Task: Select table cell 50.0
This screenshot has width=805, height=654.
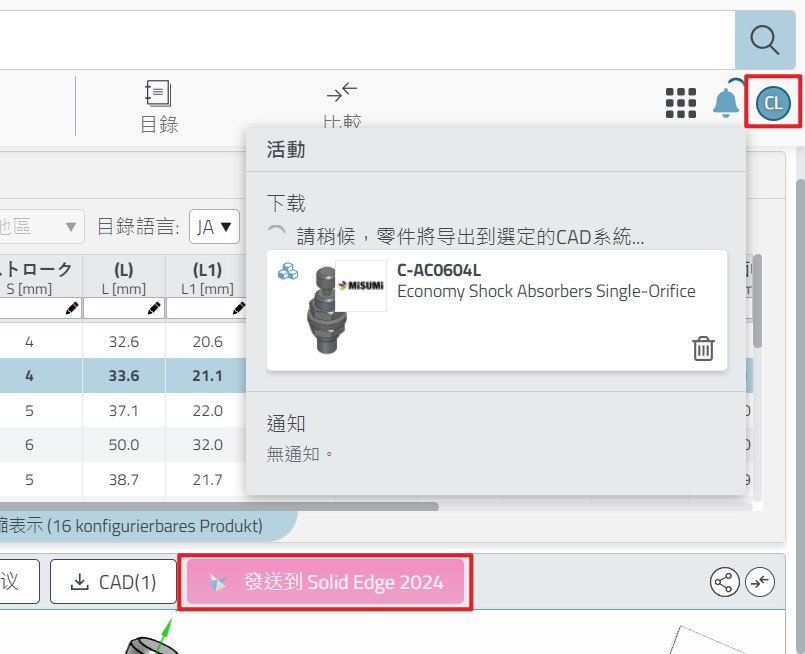Action: click(124, 445)
